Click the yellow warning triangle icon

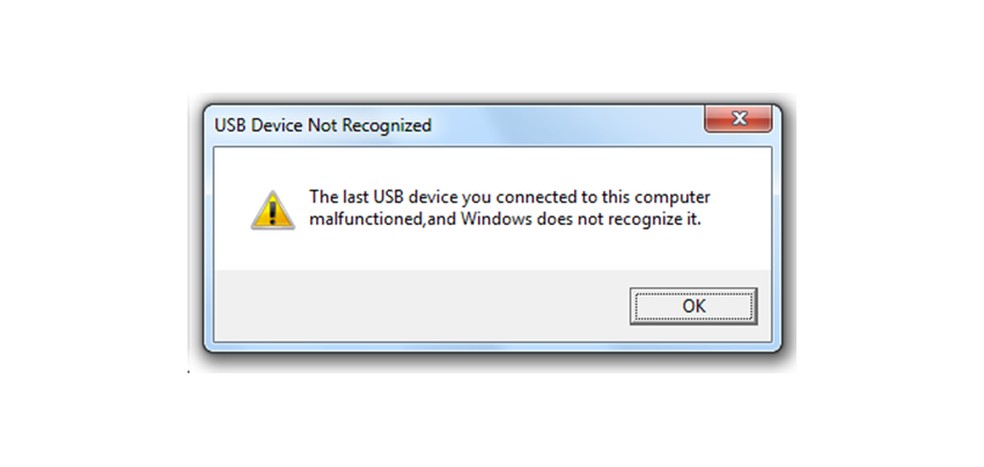[272, 210]
